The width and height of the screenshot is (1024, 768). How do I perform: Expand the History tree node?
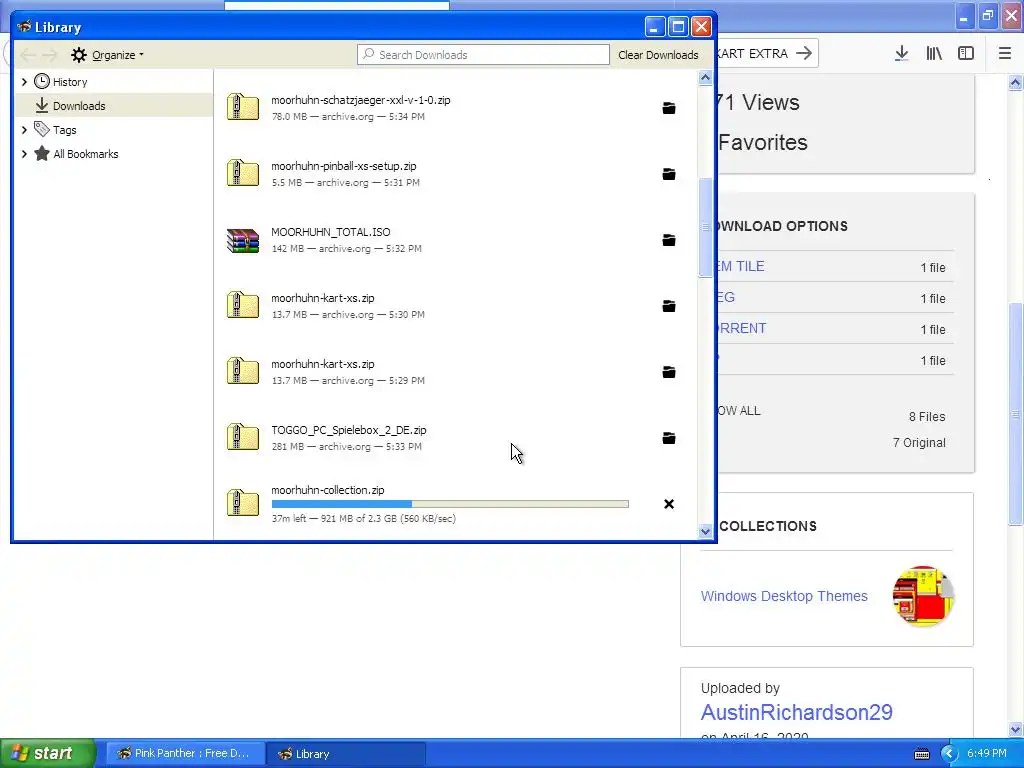[24, 82]
